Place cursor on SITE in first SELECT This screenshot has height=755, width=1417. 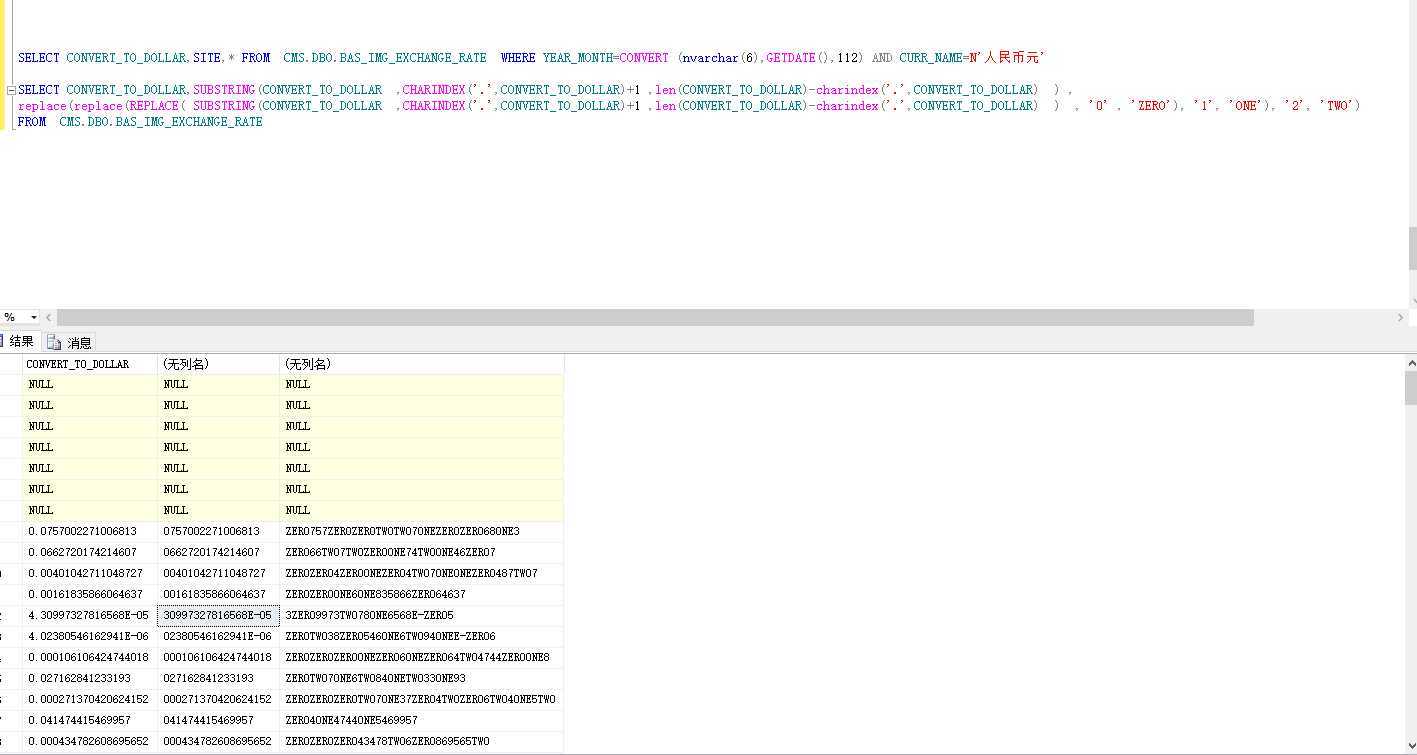207,58
